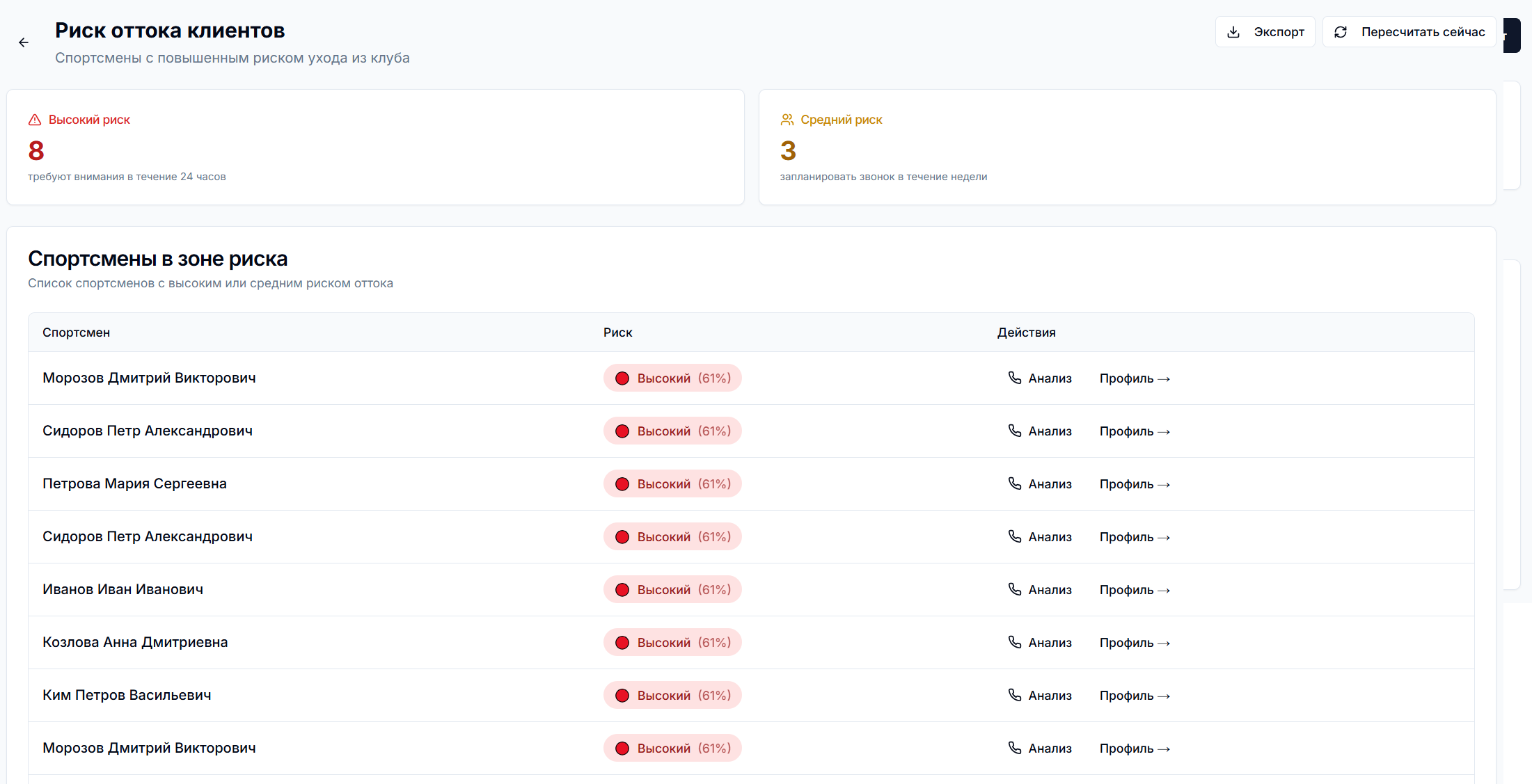Click the phone icon in Иванов Иван's row

[x=1015, y=589]
